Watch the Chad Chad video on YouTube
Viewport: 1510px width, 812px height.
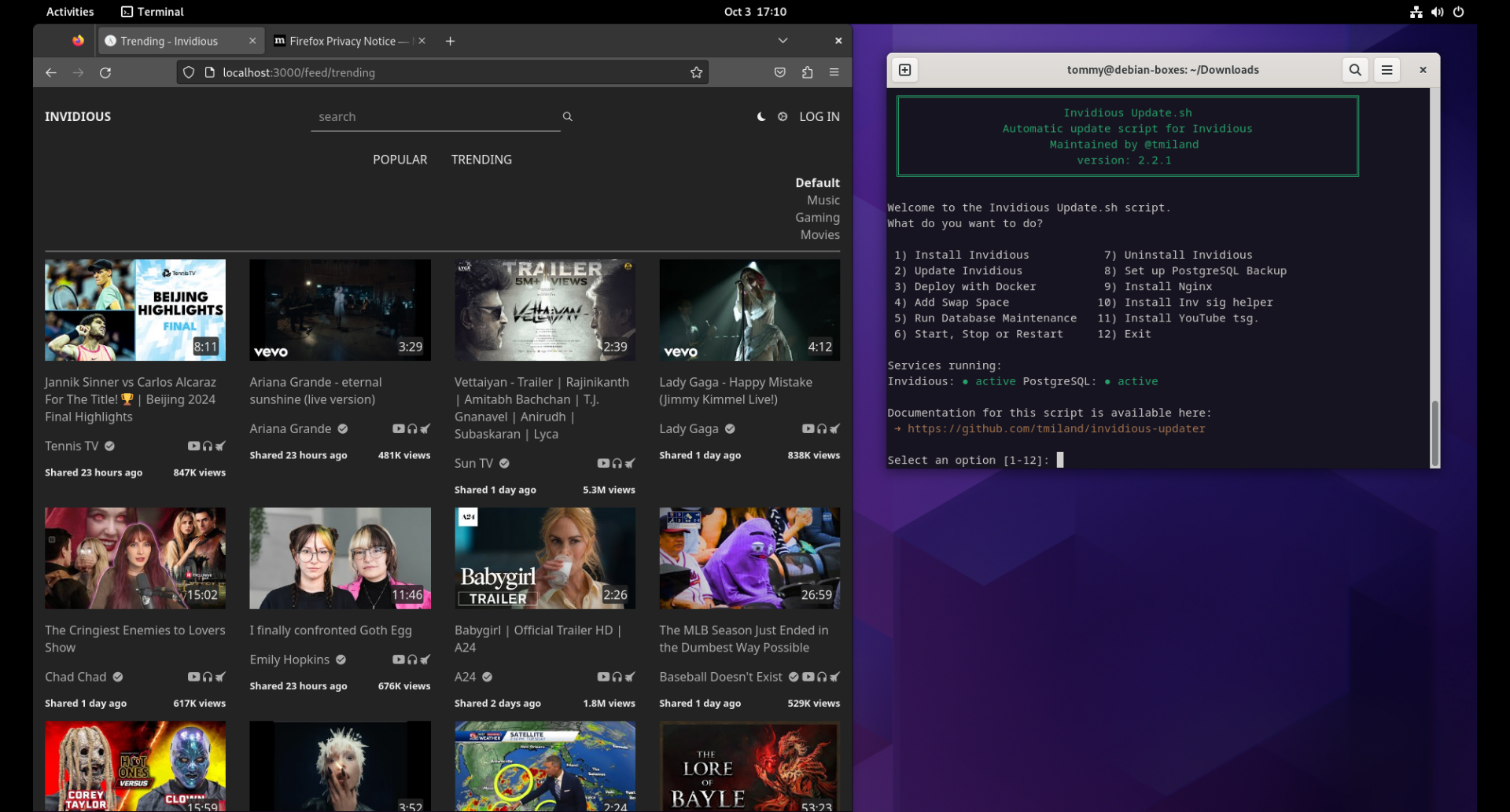pos(193,677)
